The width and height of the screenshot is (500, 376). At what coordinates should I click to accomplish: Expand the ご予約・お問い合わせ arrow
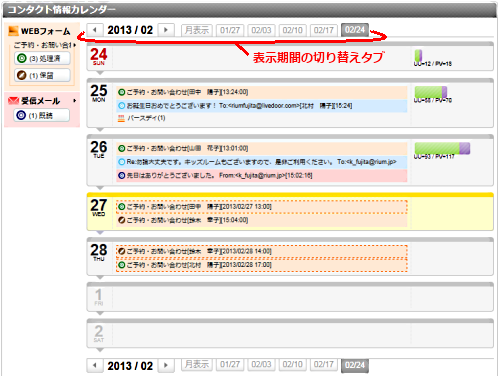75,45
